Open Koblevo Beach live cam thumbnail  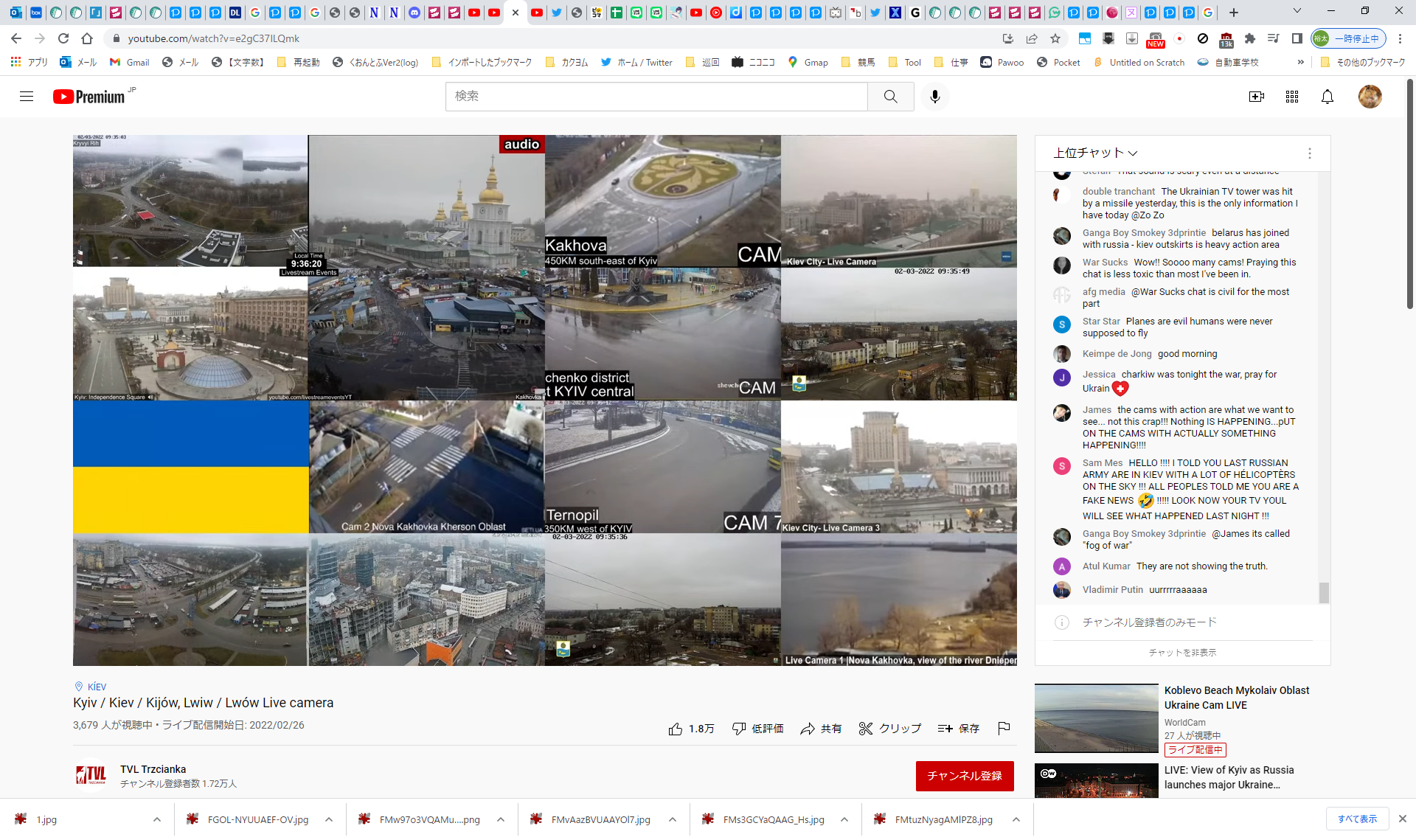click(1096, 718)
